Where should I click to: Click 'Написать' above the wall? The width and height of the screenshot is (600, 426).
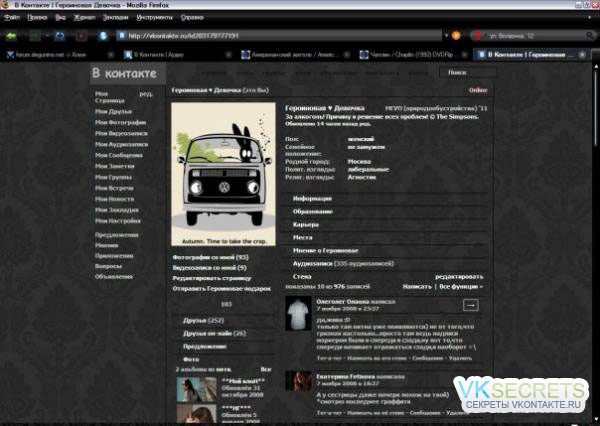tap(417, 286)
